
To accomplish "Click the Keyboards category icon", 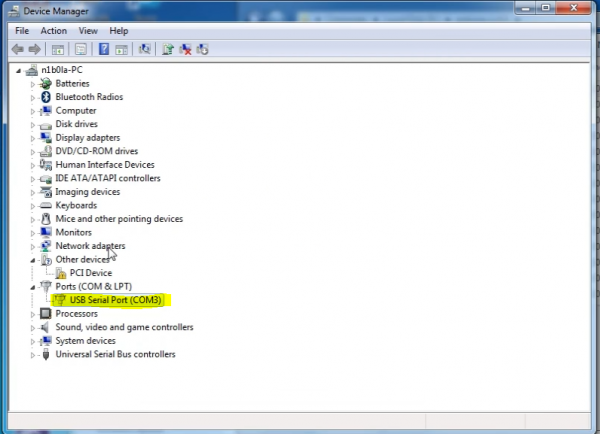I will pos(46,206).
